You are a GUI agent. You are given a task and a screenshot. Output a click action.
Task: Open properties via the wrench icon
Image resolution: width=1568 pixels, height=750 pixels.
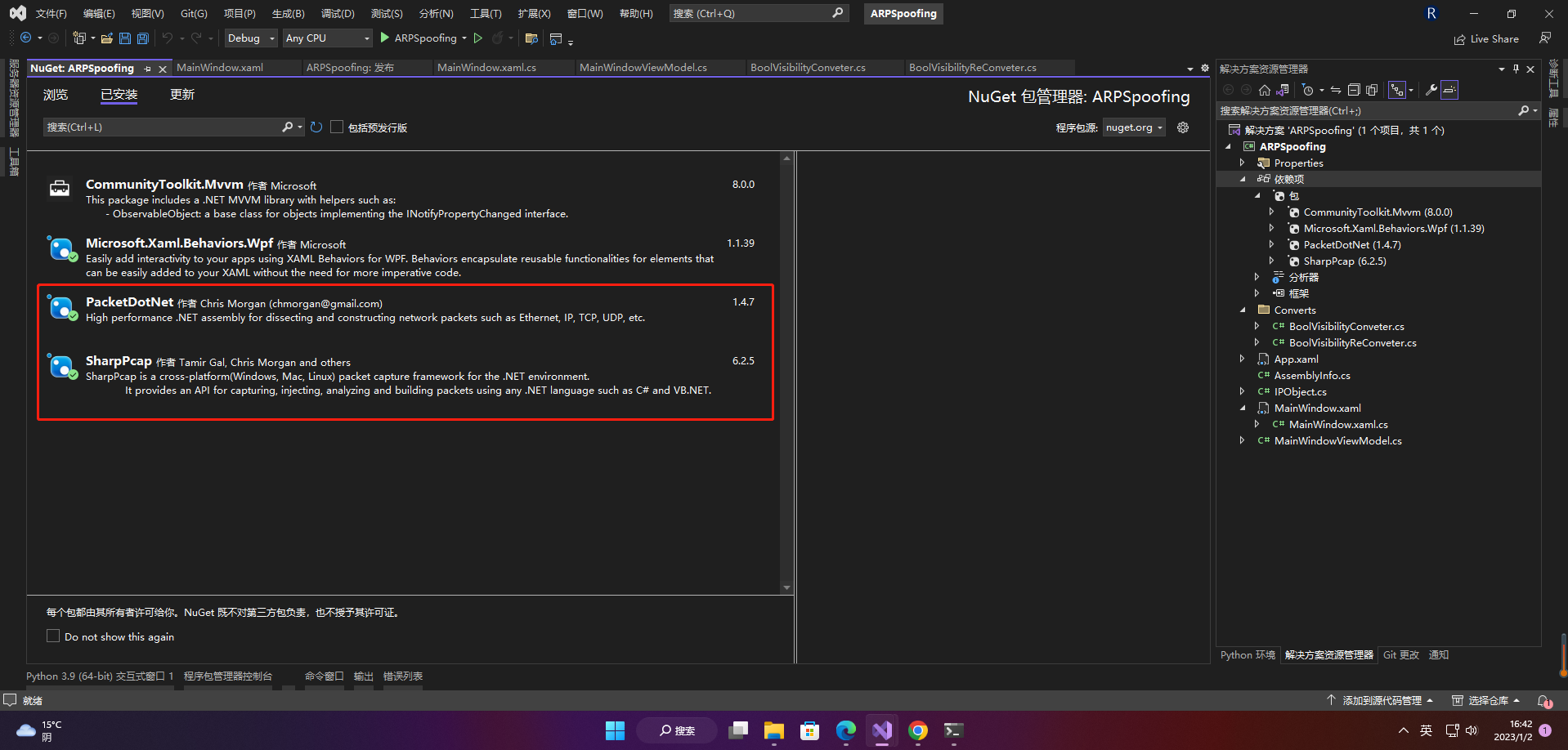(1431, 90)
